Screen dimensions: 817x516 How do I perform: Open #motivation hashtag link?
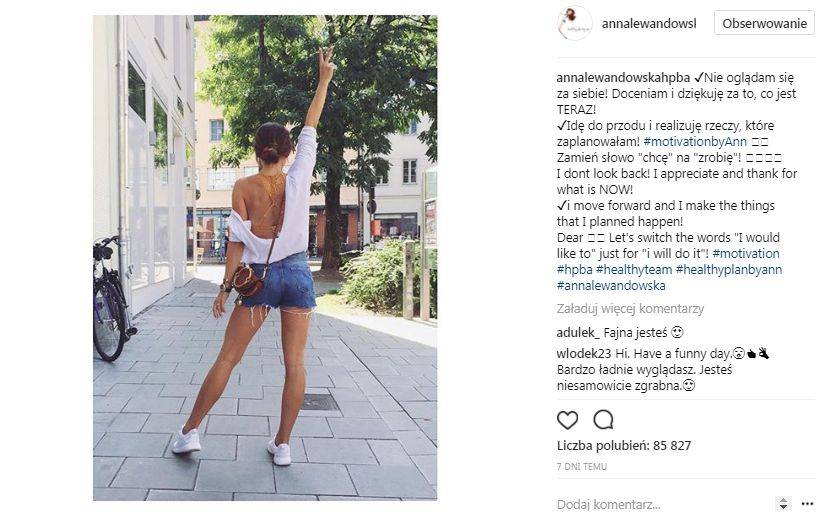tap(746, 254)
